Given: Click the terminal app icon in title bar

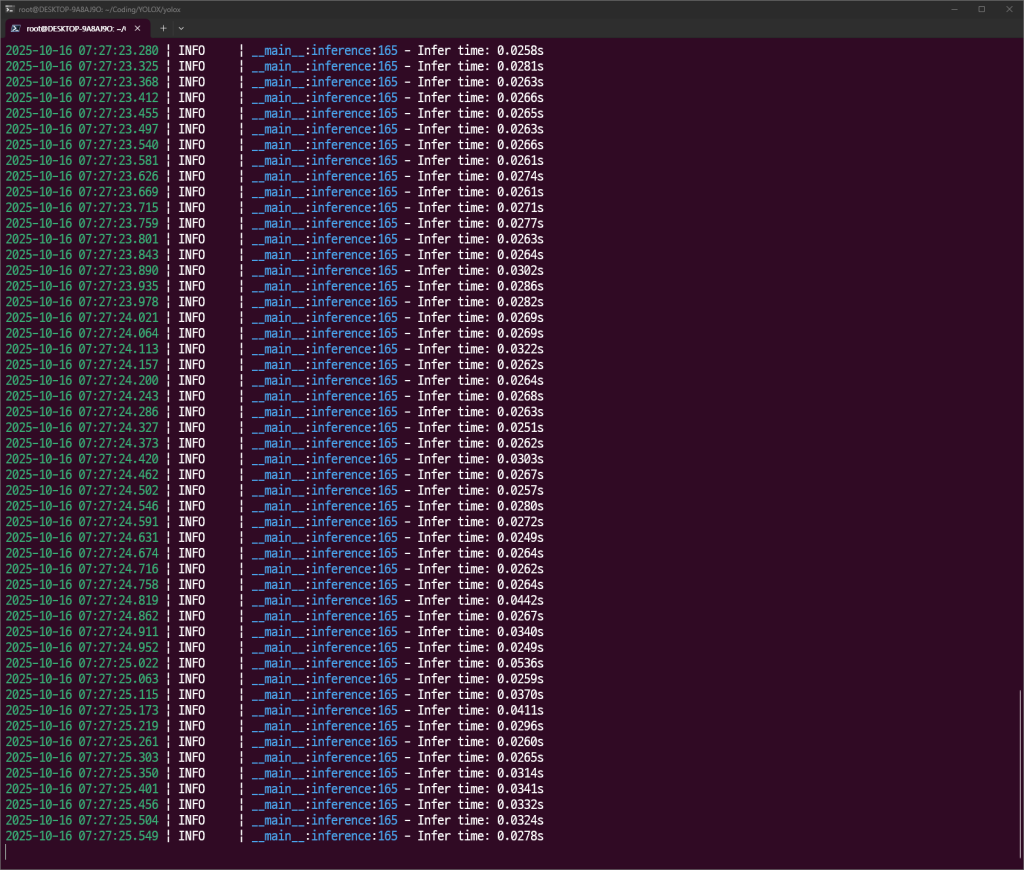Looking at the screenshot, I should 9,9.
